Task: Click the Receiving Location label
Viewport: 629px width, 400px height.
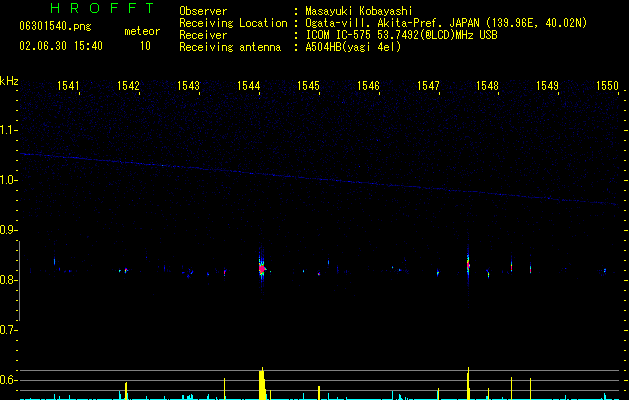Action: (x=233, y=24)
